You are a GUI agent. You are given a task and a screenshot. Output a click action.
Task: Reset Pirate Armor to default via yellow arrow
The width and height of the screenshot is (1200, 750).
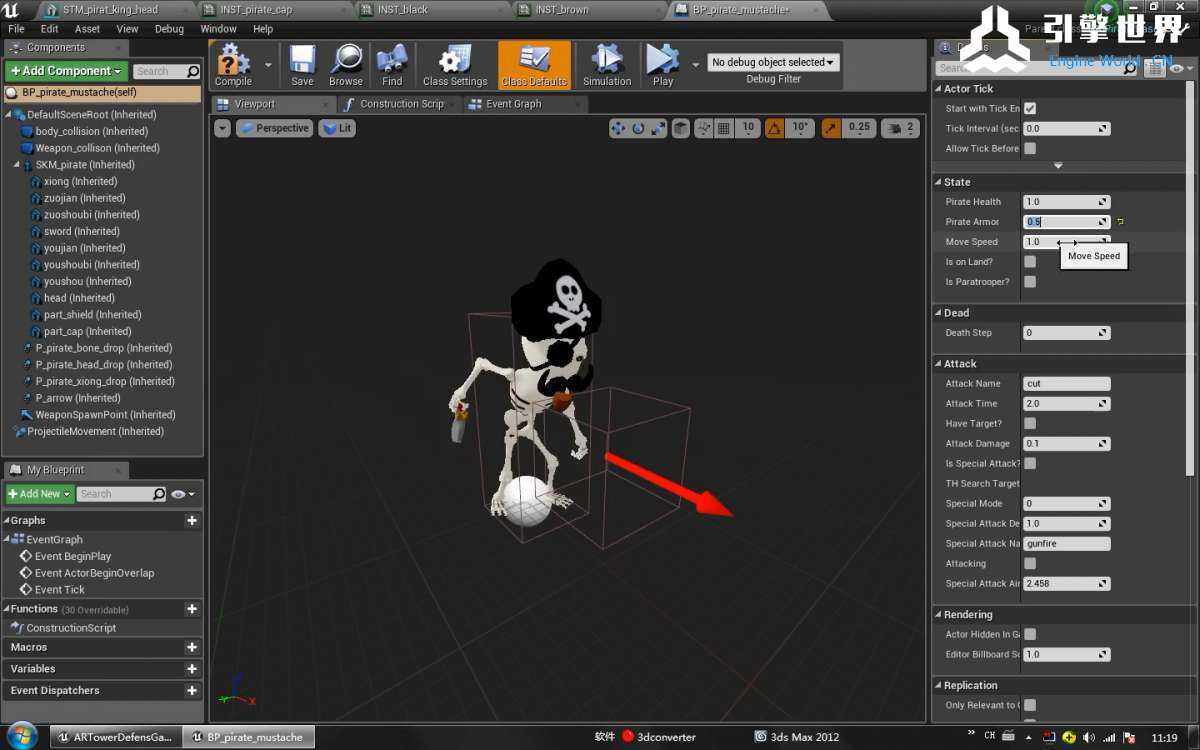(1120, 222)
